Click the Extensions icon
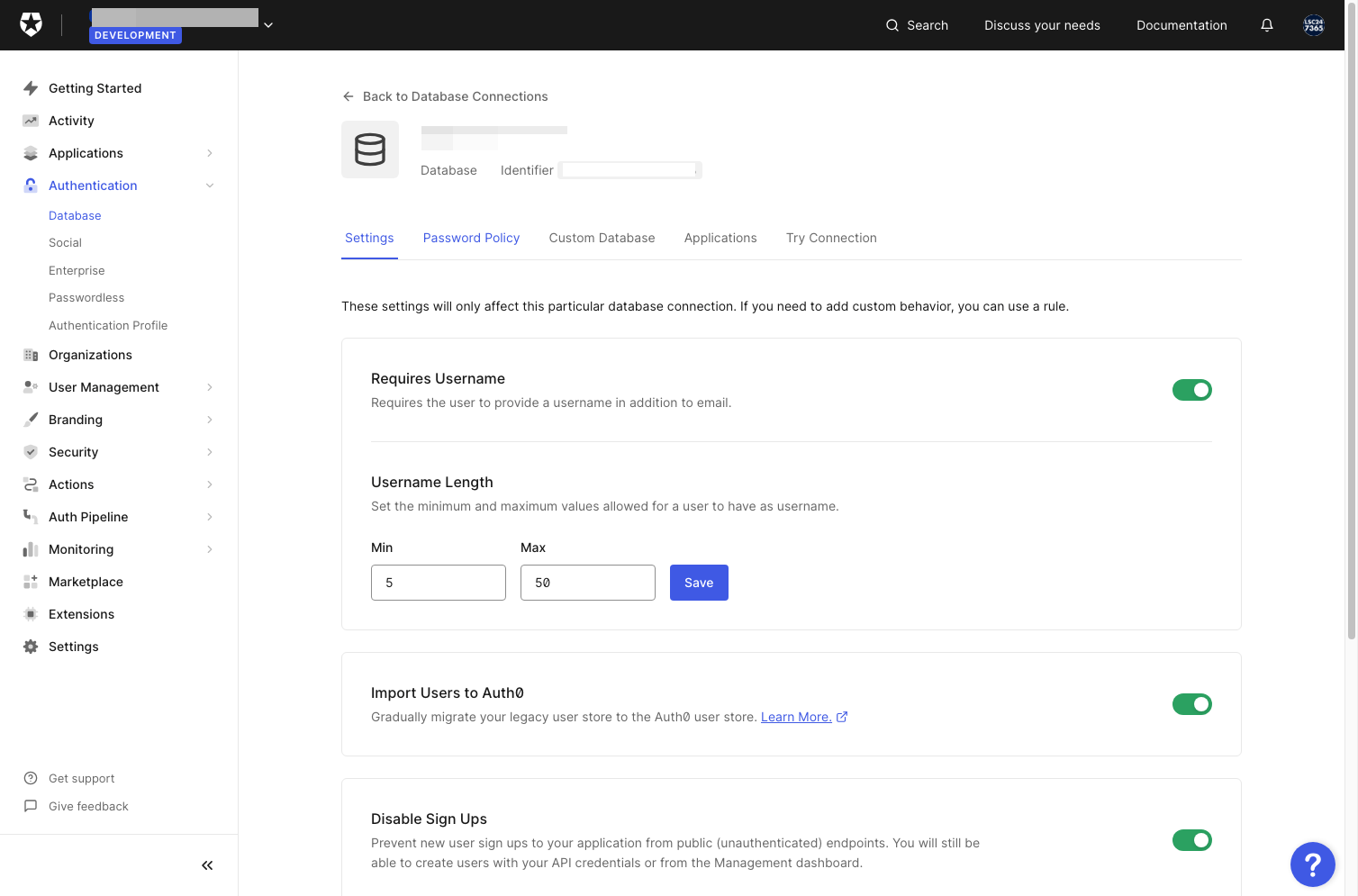Screen dimensions: 1358x896 tap(31, 614)
